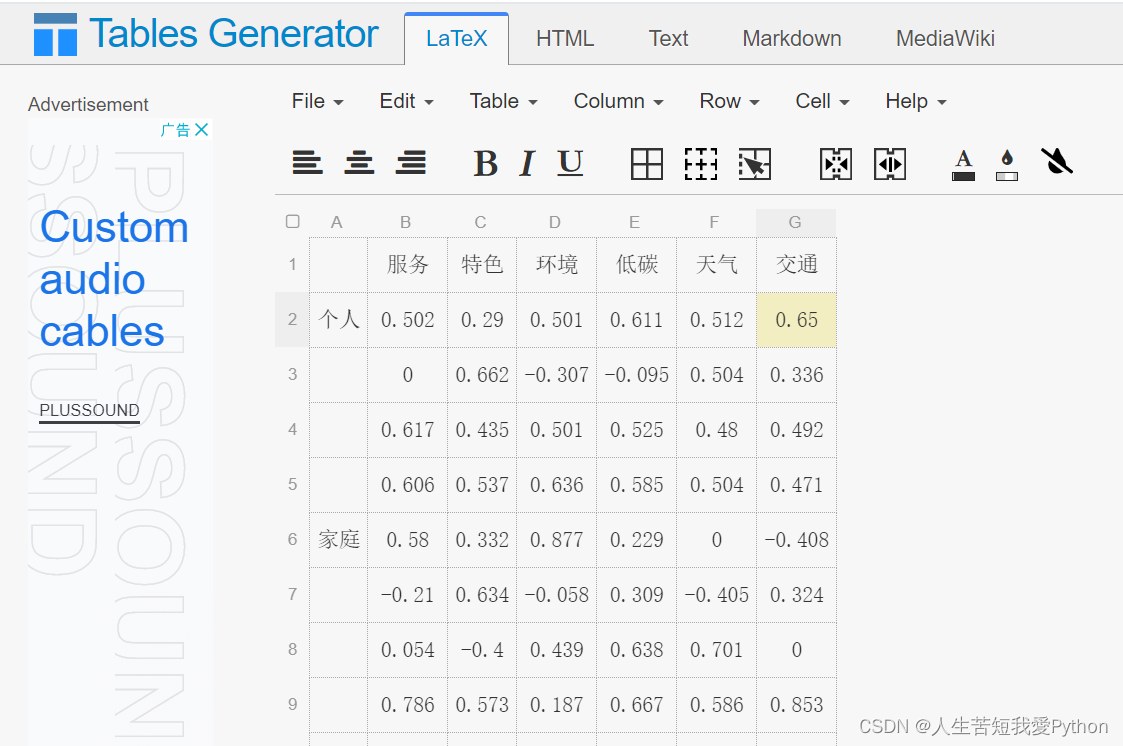Apply all borders icon

coord(647,164)
